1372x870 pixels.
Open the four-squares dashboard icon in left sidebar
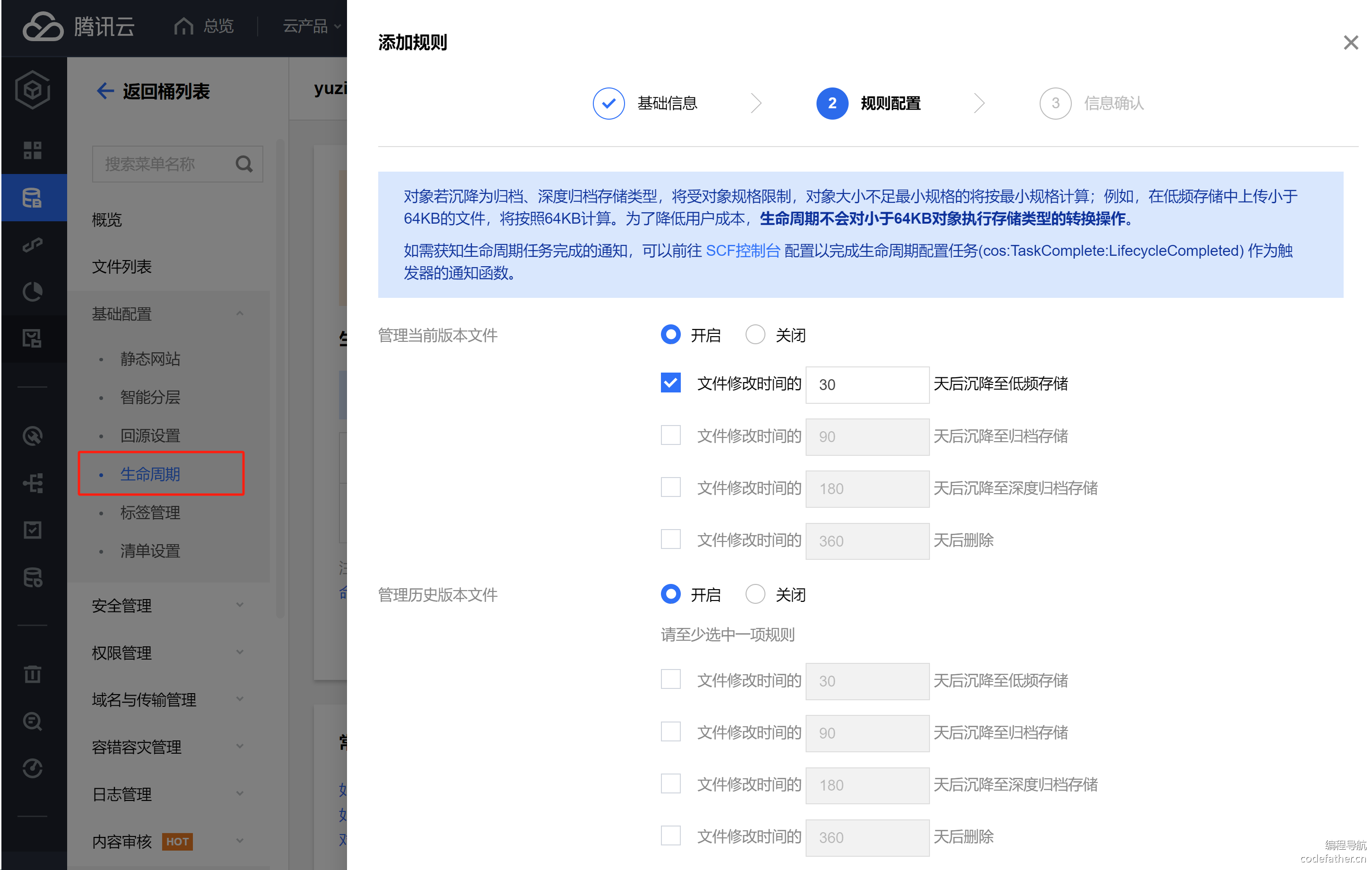coord(33,150)
